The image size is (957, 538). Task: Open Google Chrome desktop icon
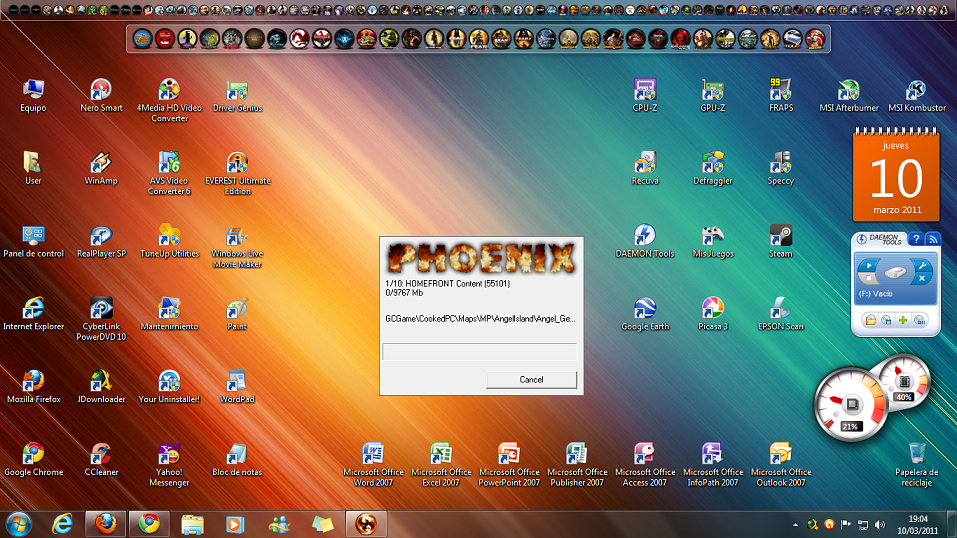(33, 460)
